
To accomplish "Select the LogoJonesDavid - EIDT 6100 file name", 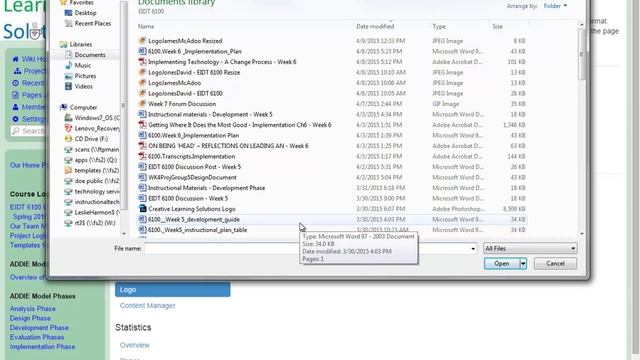I will [185, 93].
